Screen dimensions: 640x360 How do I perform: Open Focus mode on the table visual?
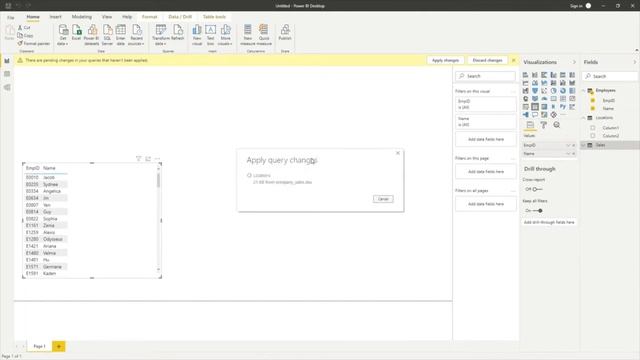click(148, 158)
